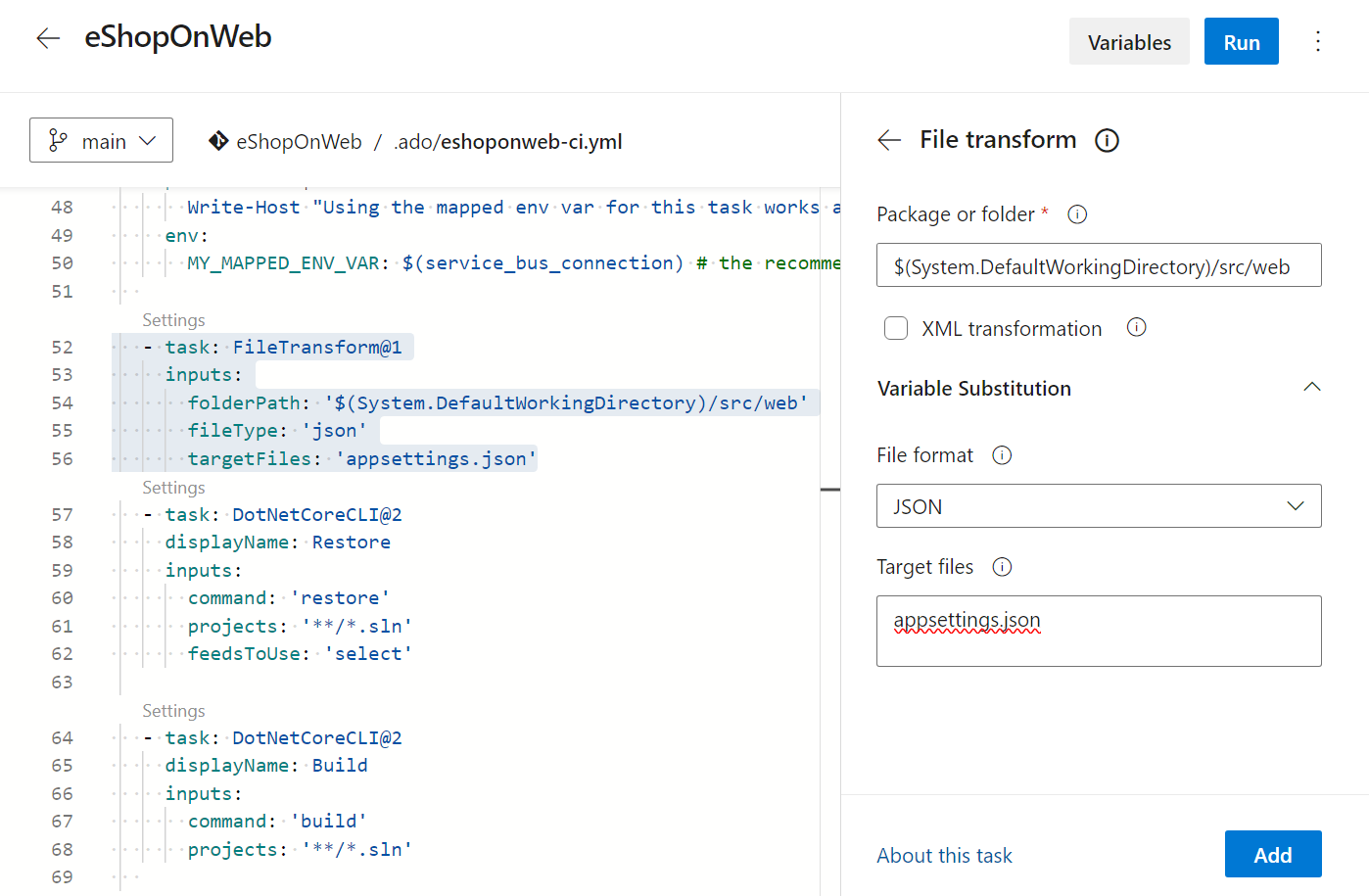Click the .ado/eshoponweb-ci.yml file path
1369x896 pixels.
[x=508, y=142]
